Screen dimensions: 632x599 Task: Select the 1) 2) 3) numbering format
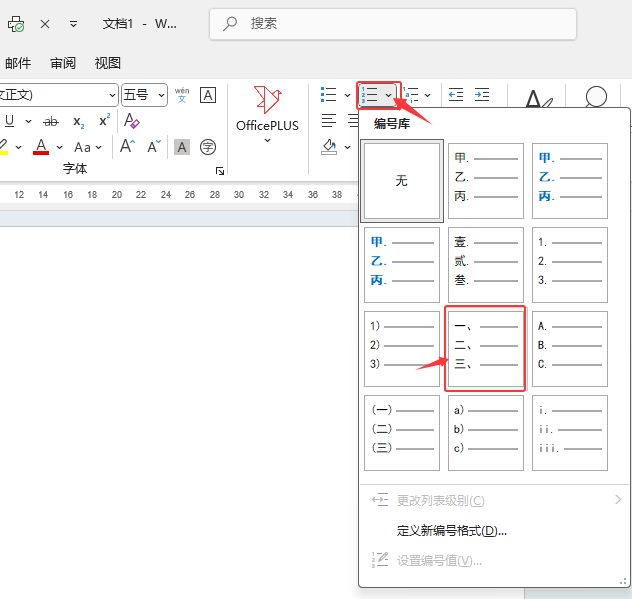pyautogui.click(x=402, y=349)
